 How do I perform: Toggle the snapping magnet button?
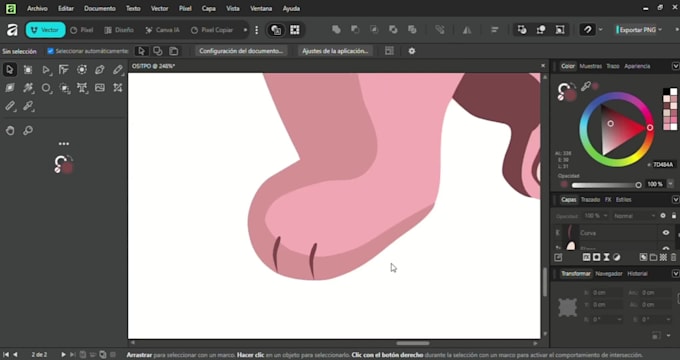click(588, 30)
